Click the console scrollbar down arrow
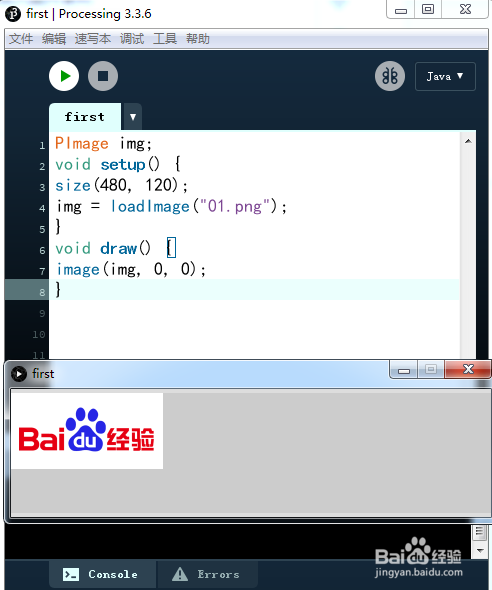The image size is (492, 590). click(480, 550)
